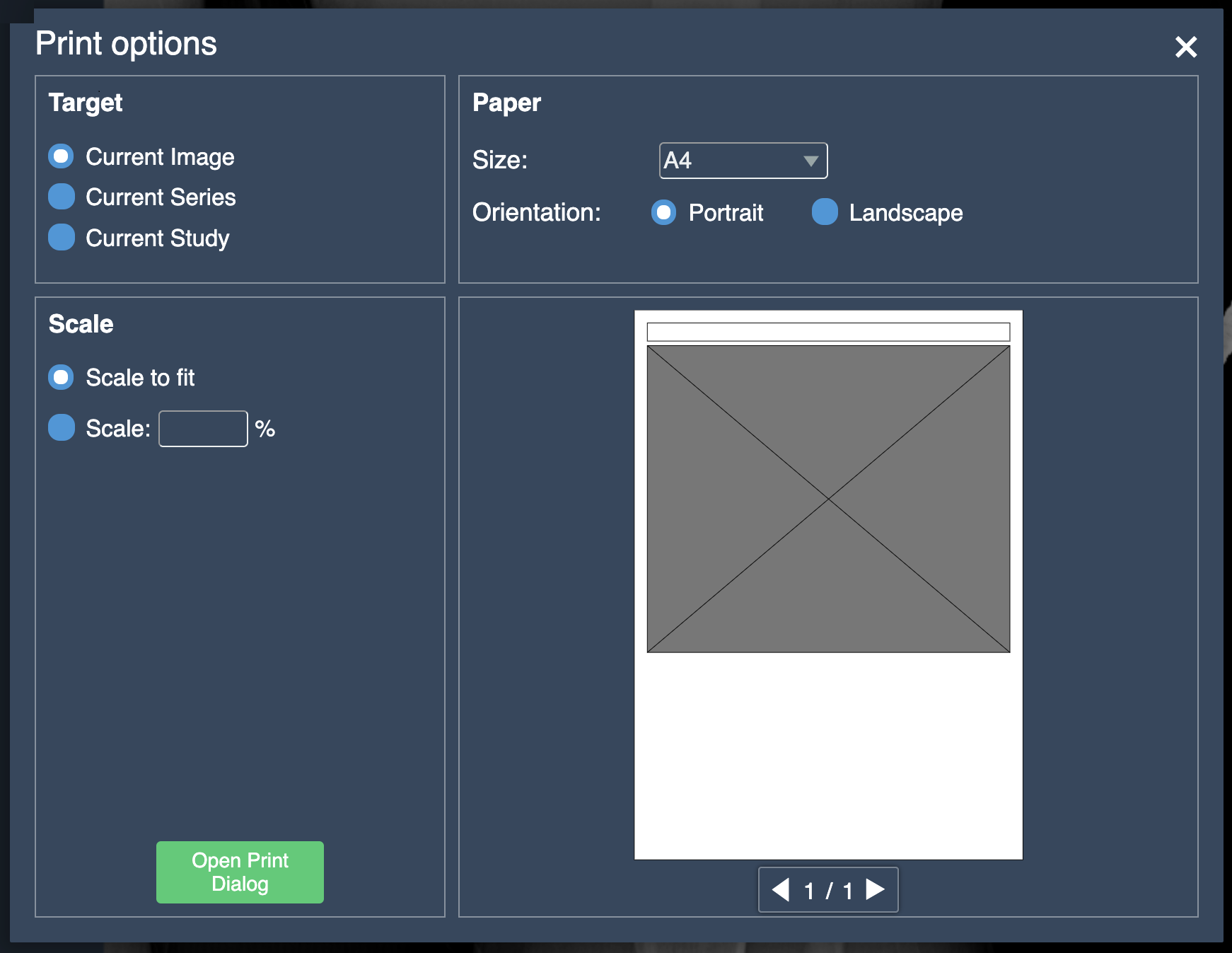Image resolution: width=1232 pixels, height=953 pixels.
Task: Choose Current Series as print target
Action: (x=62, y=197)
